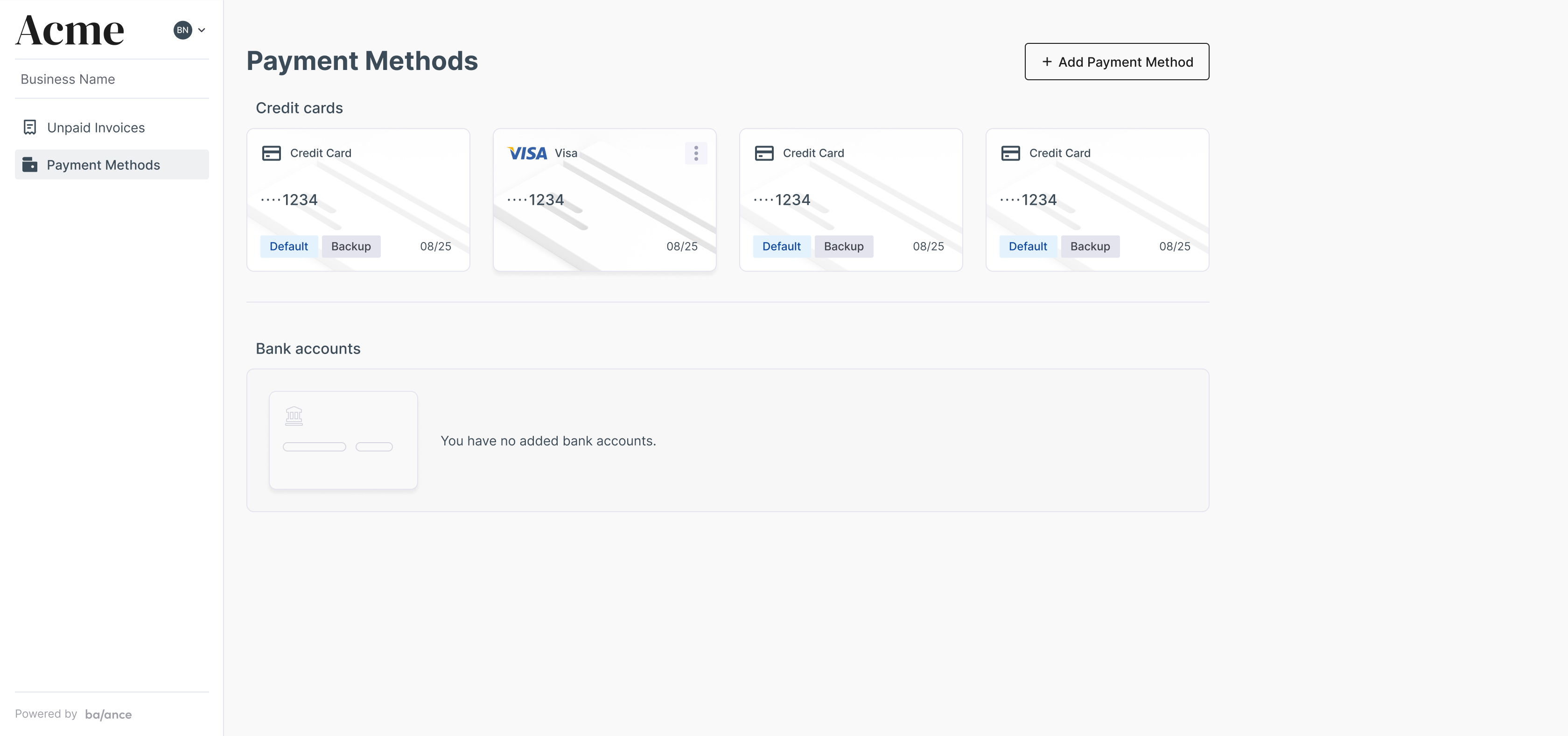Click the Acme logo

[70, 30]
